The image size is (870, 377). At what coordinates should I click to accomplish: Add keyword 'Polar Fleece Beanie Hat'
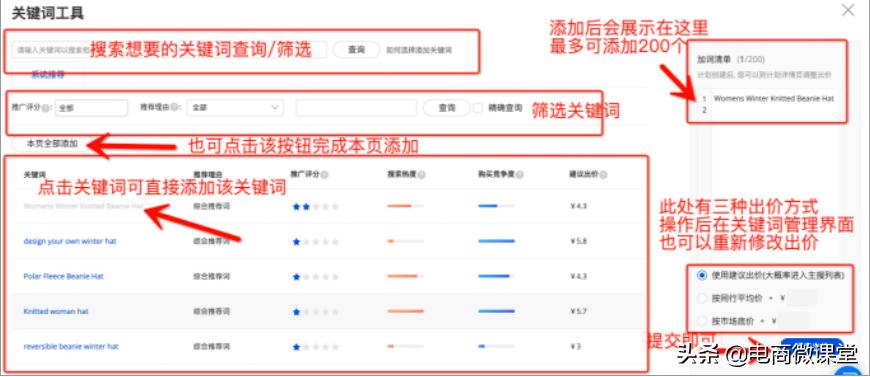64,276
